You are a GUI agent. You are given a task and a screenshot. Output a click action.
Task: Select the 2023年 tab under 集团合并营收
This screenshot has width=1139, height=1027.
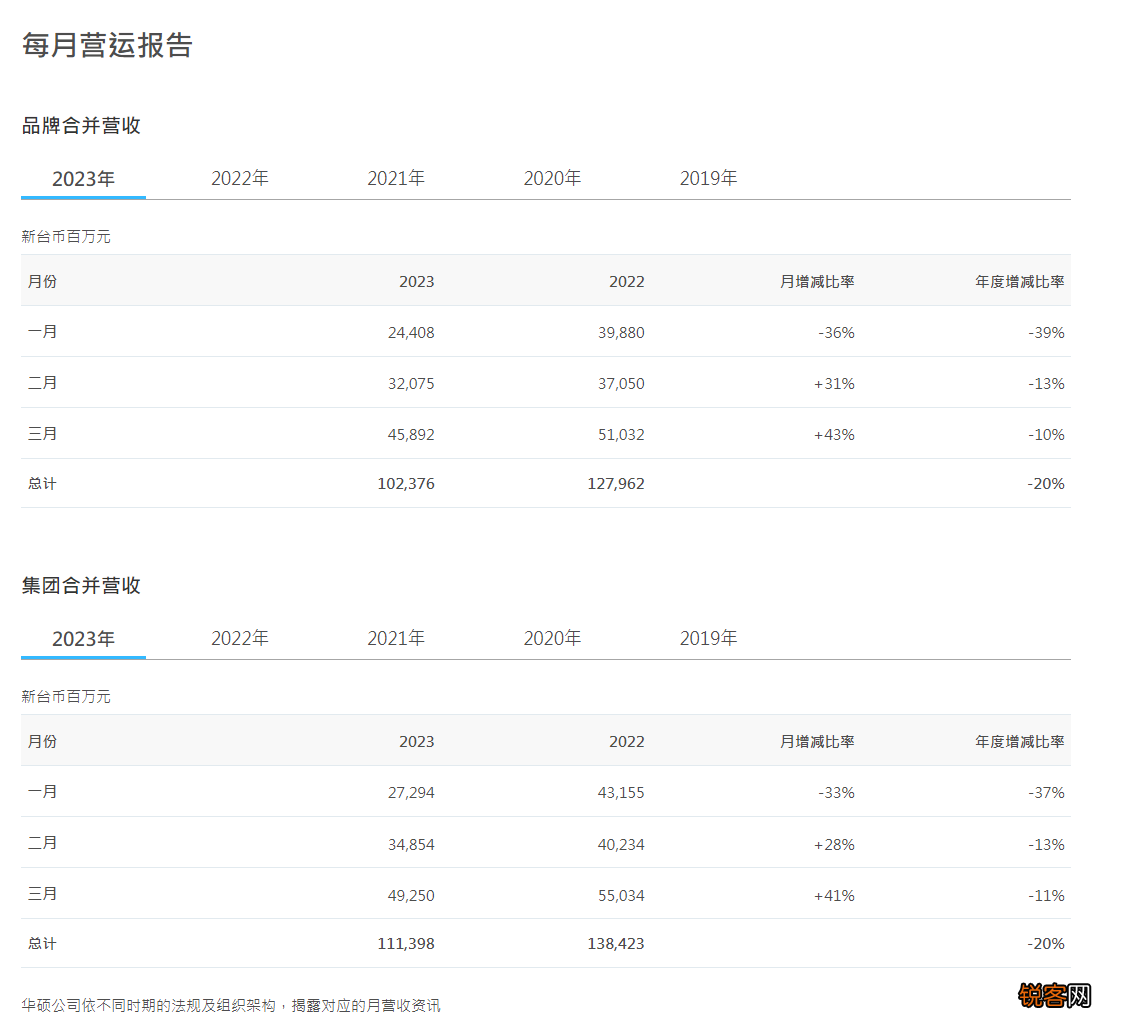pyautogui.click(x=84, y=638)
